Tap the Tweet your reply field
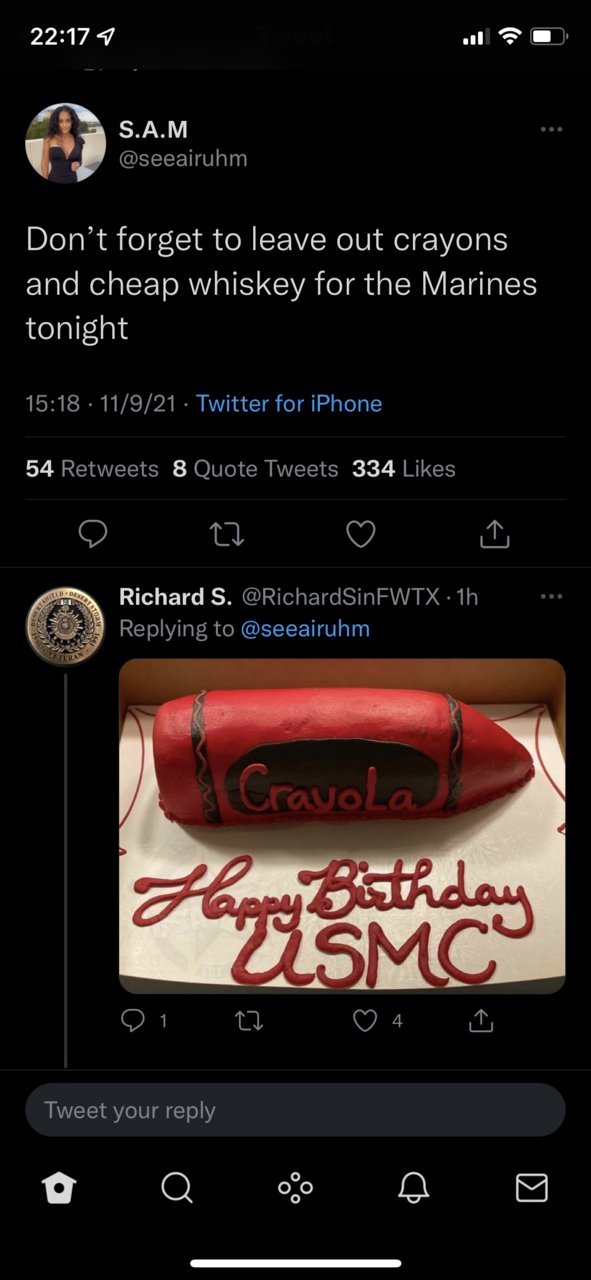Screen dimensions: 591x1280 (x=295, y=1110)
